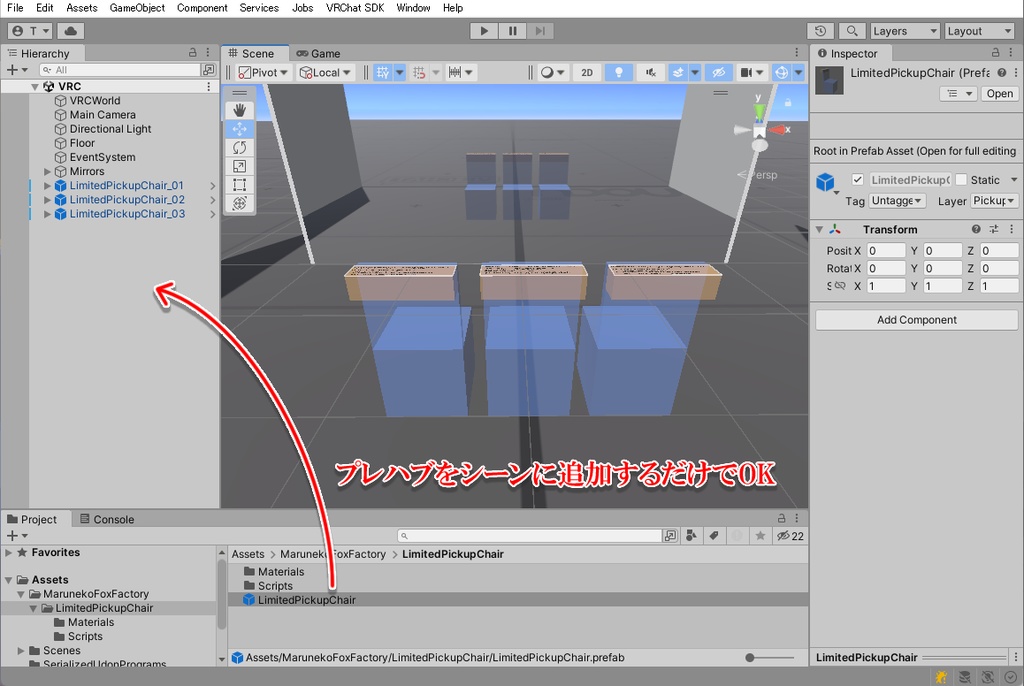
Task: Open the Layers dropdown
Action: 904,31
